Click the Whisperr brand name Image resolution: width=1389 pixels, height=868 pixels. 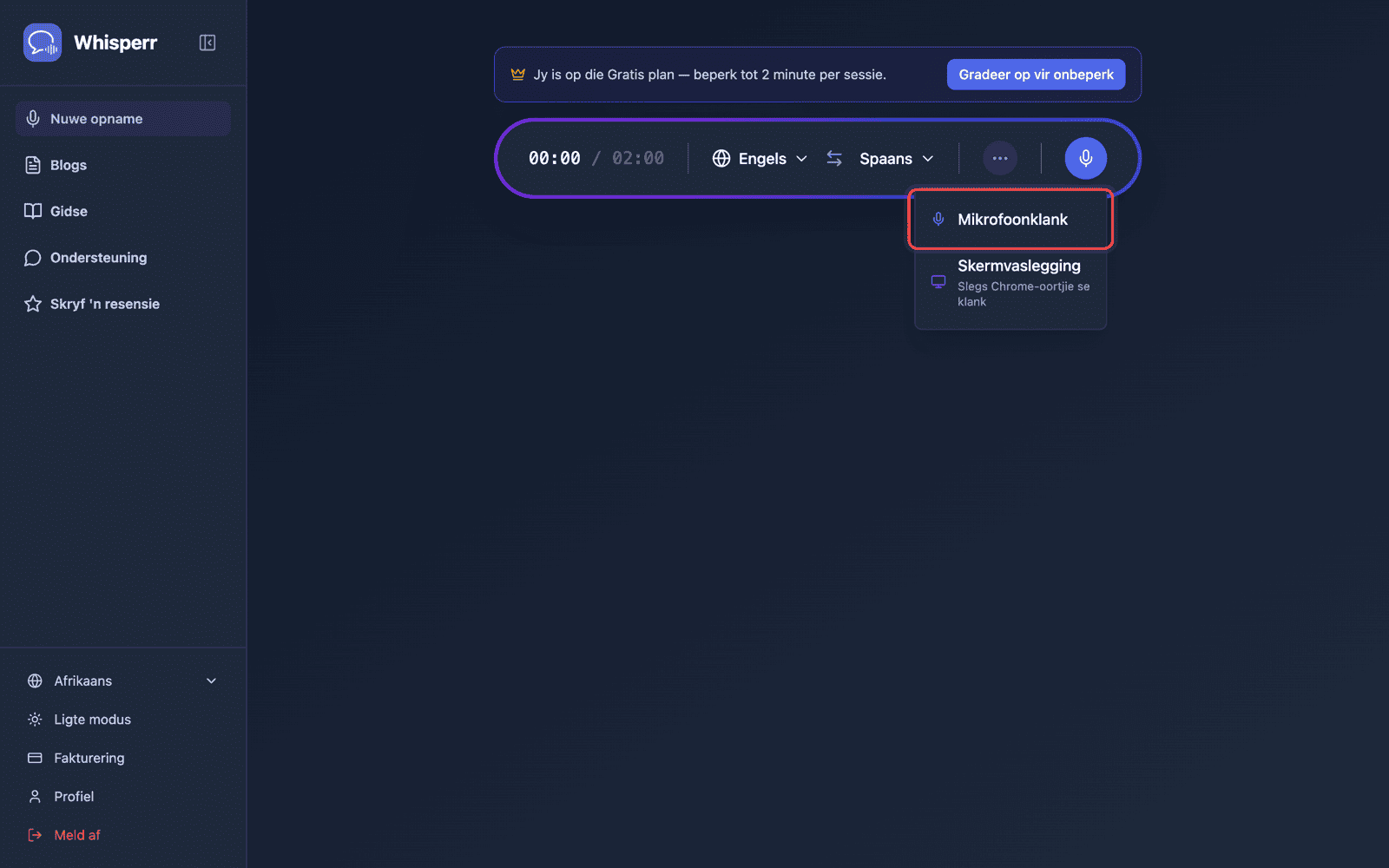115,43
